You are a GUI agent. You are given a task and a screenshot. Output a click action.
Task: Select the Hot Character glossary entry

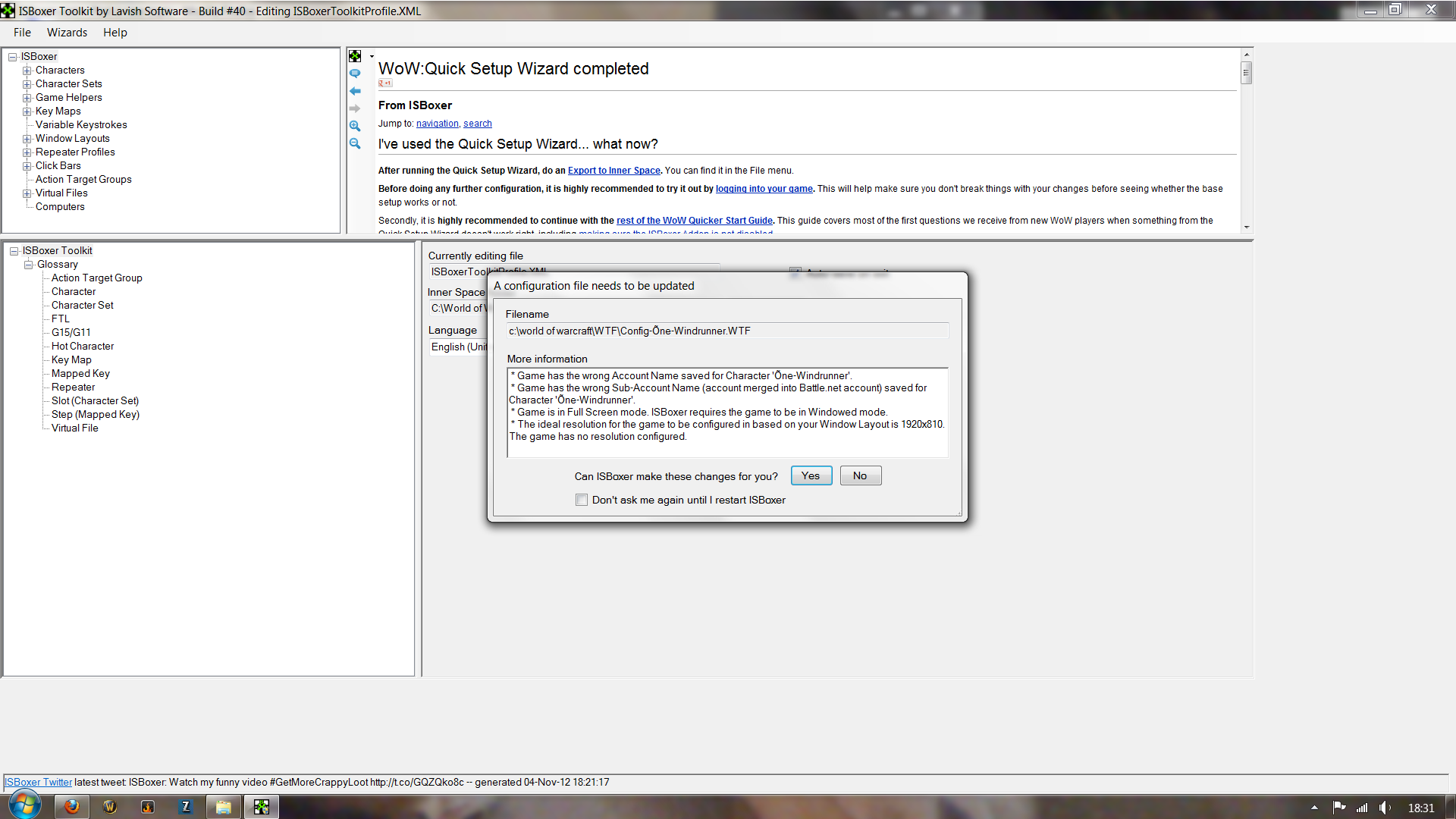(83, 347)
